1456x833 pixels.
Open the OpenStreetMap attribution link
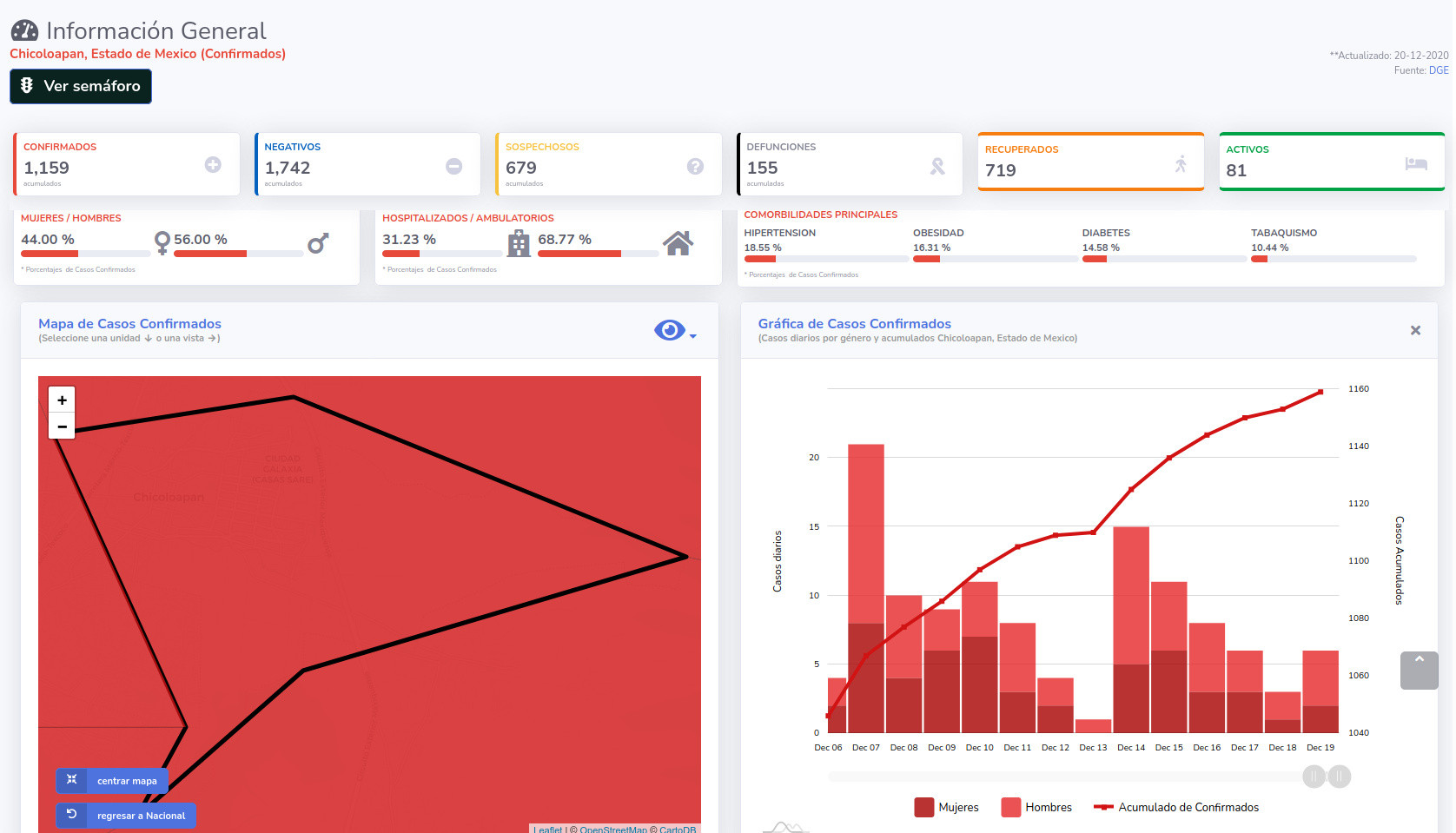(x=613, y=830)
